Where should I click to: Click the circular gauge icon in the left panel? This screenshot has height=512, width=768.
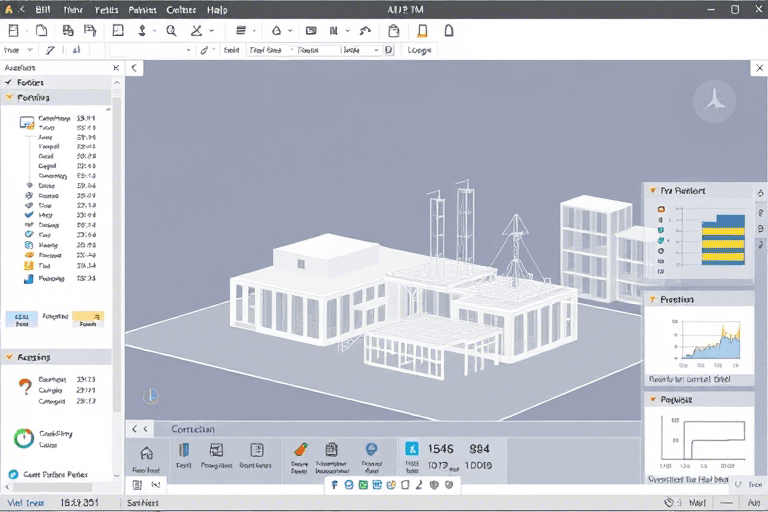tap(24, 438)
